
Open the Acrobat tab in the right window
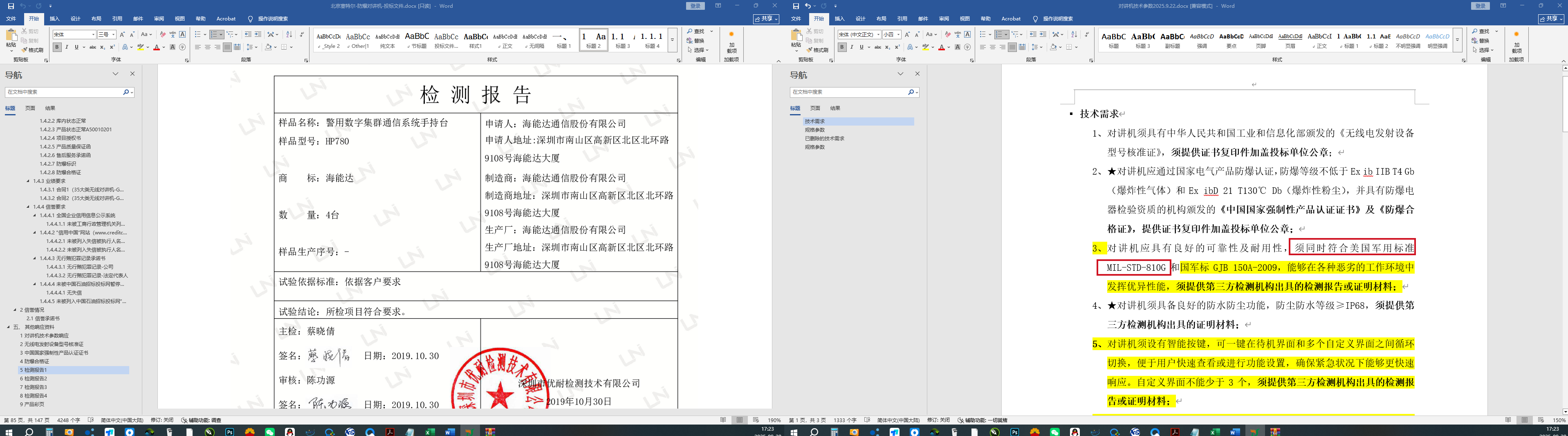(x=1011, y=19)
